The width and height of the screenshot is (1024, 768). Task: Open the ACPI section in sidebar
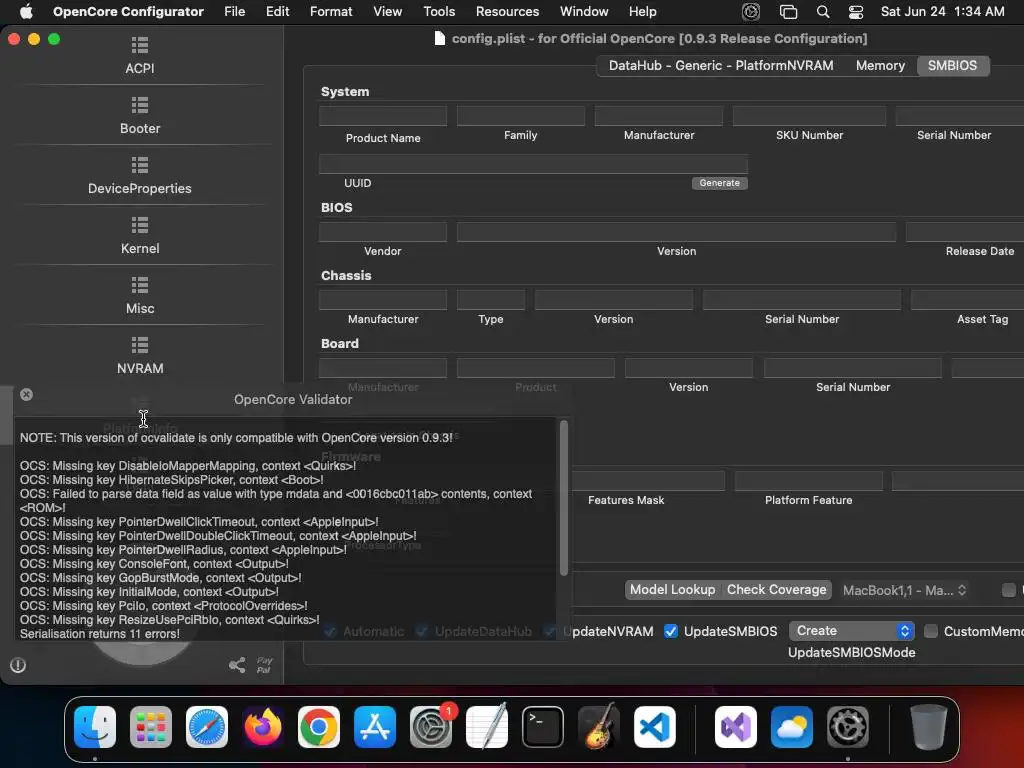coord(140,56)
